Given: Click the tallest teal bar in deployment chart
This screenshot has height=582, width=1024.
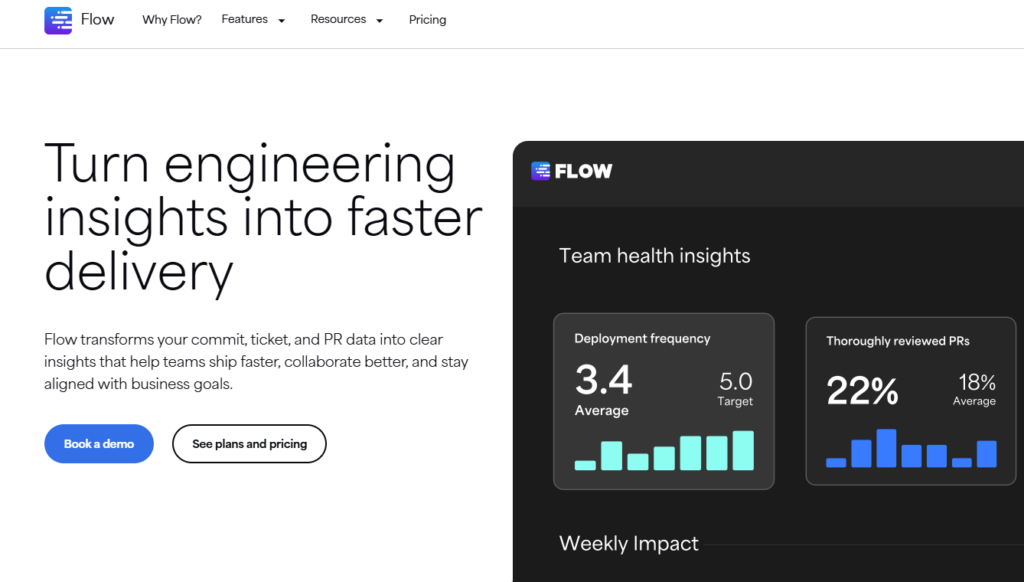Looking at the screenshot, I should coord(743,450).
